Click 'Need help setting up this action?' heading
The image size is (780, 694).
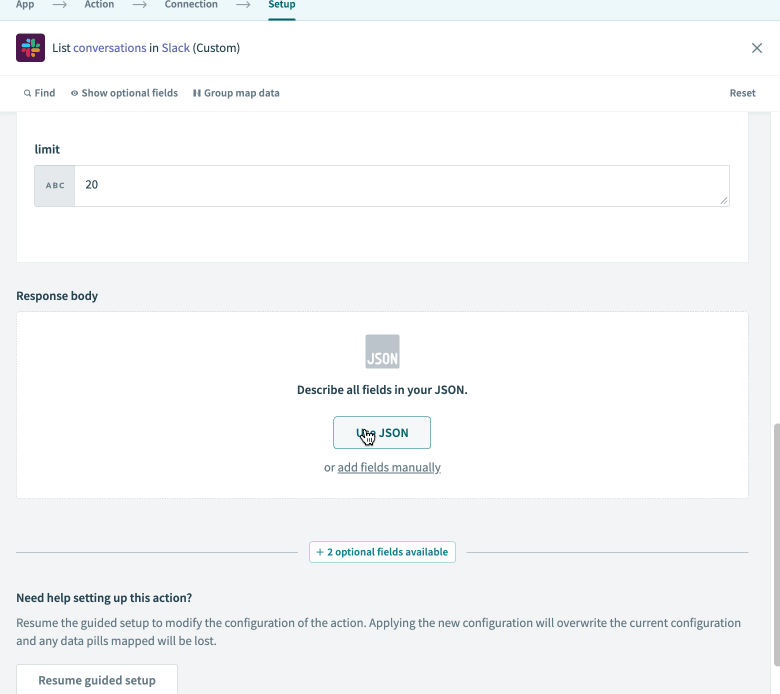coord(104,597)
